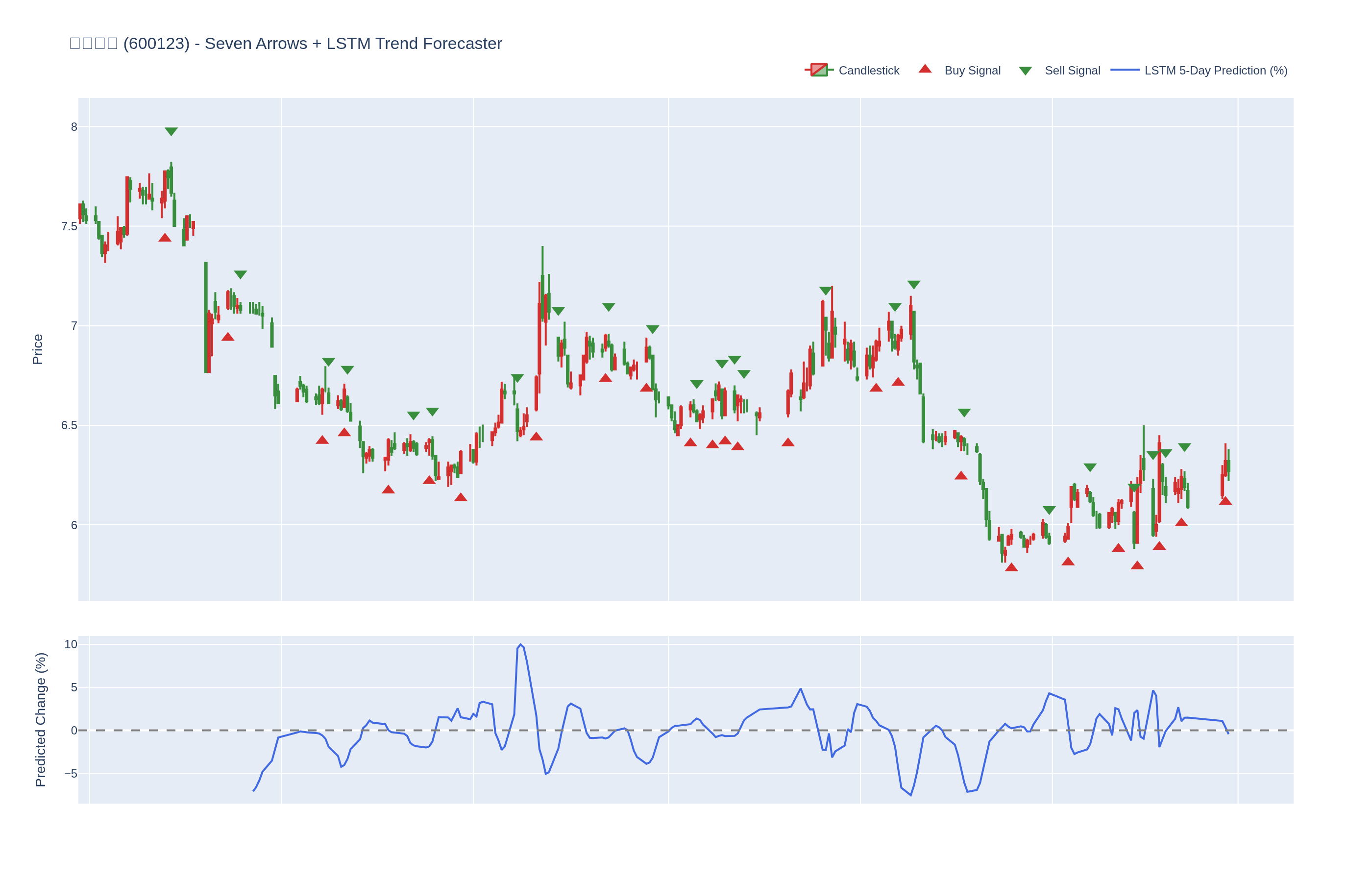This screenshot has height=882, width=1372.
Task: Click the Seven Arrows chart title
Action: [x=285, y=44]
